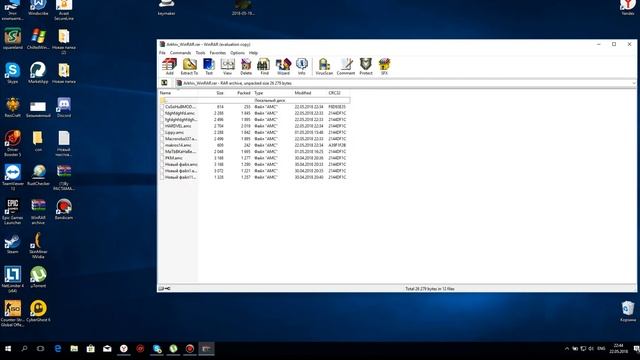Select the parent folder row at list top

coord(254,100)
